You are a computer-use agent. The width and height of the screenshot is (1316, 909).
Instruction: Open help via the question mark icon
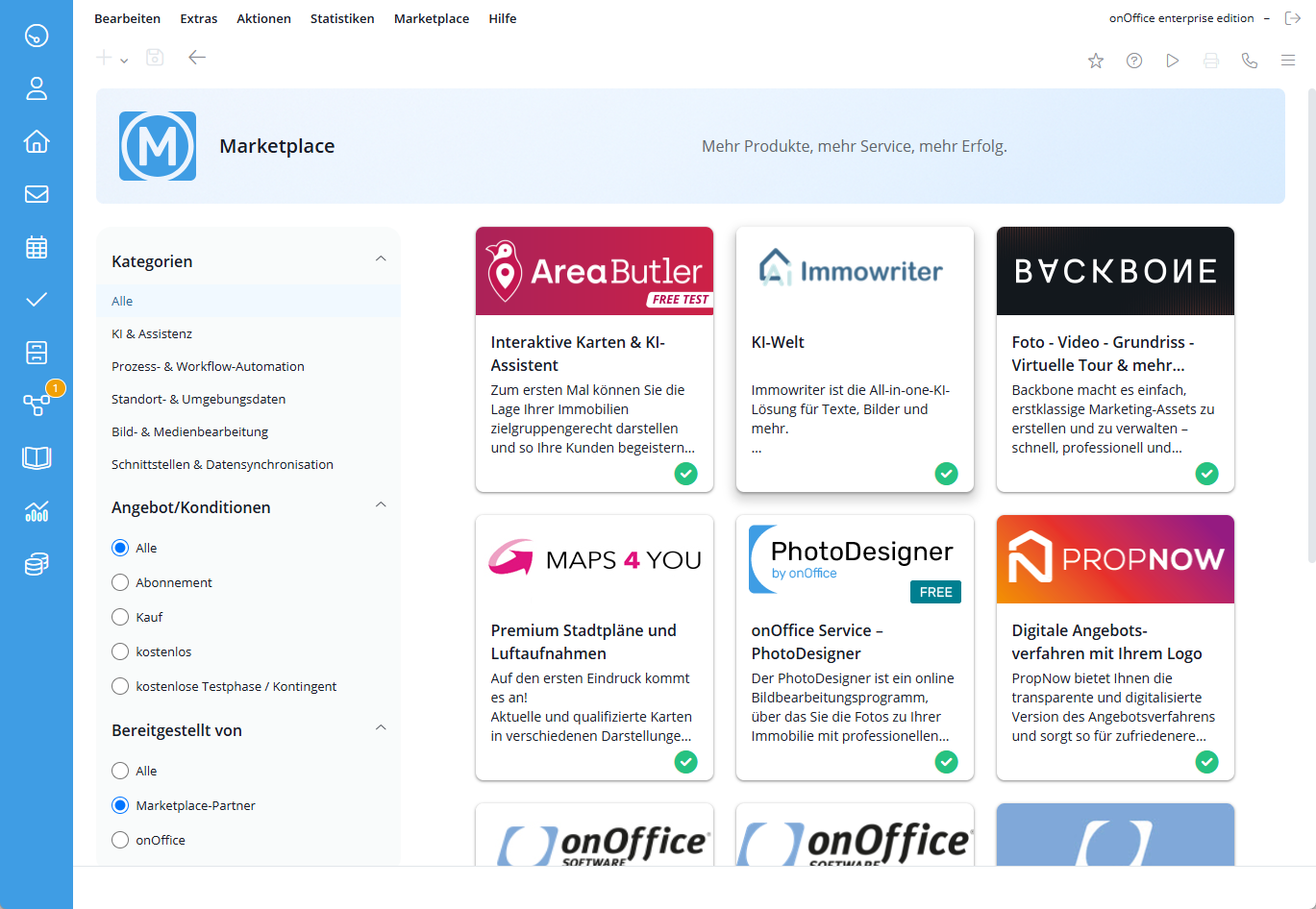[x=1134, y=61]
